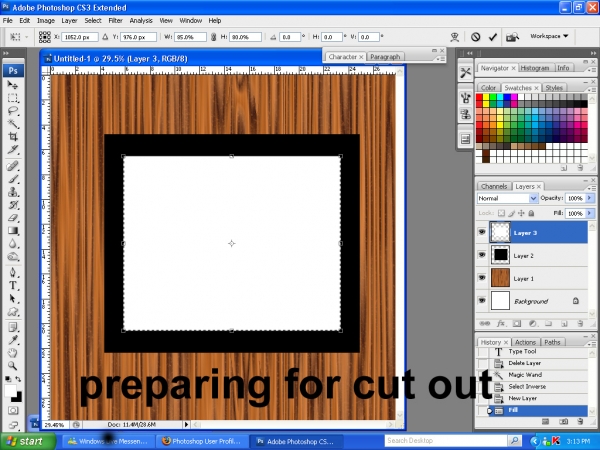
Task: Select the Magic Wand tool
Action: (13, 124)
